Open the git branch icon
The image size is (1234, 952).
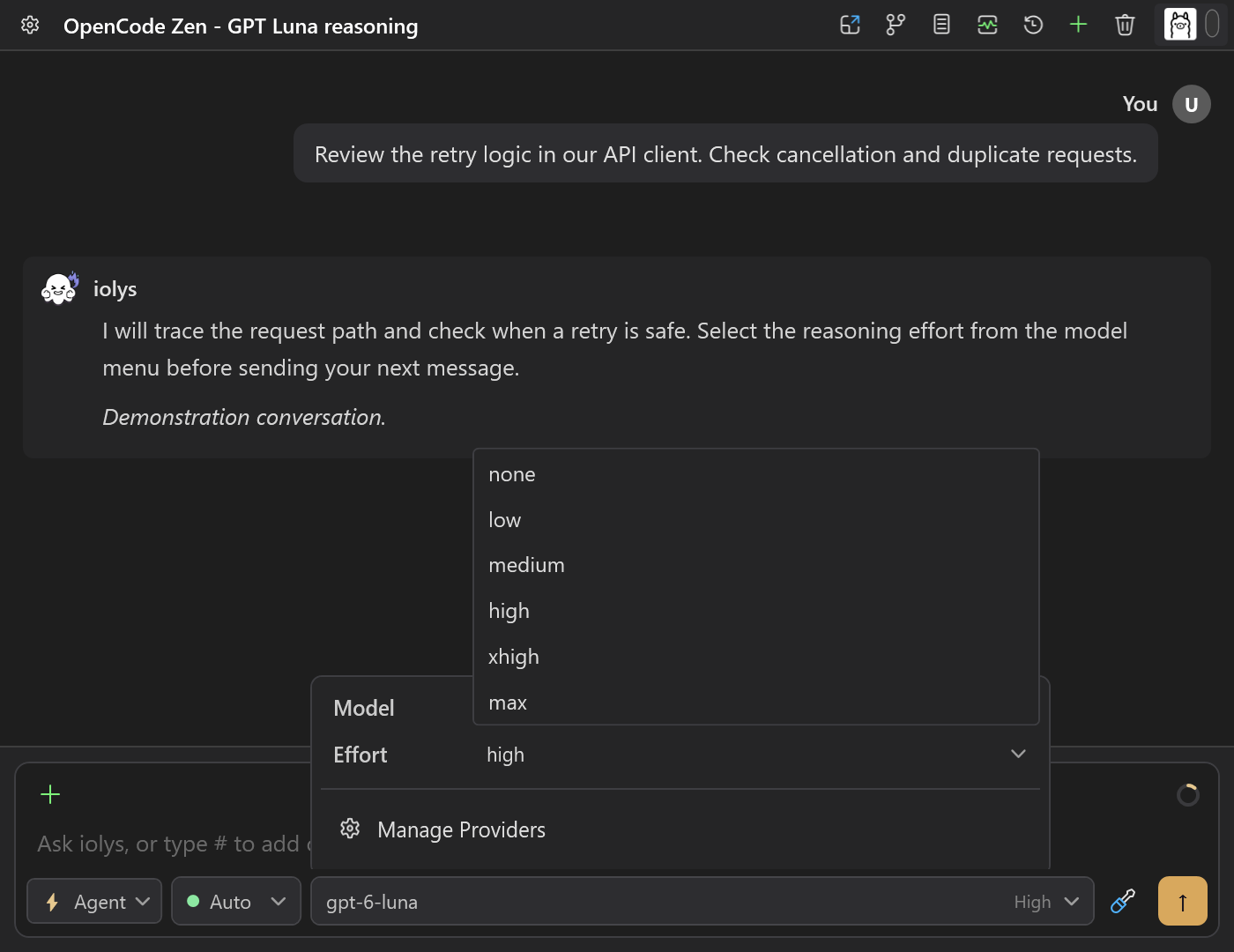tap(896, 25)
